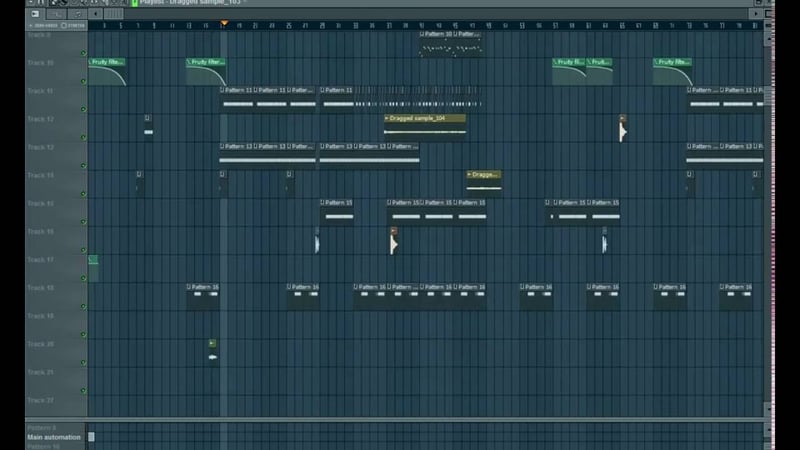Viewport: 800px width, 450px height.
Task: Open clip menu of Dragged sample_104 clip
Action: [x=387, y=118]
